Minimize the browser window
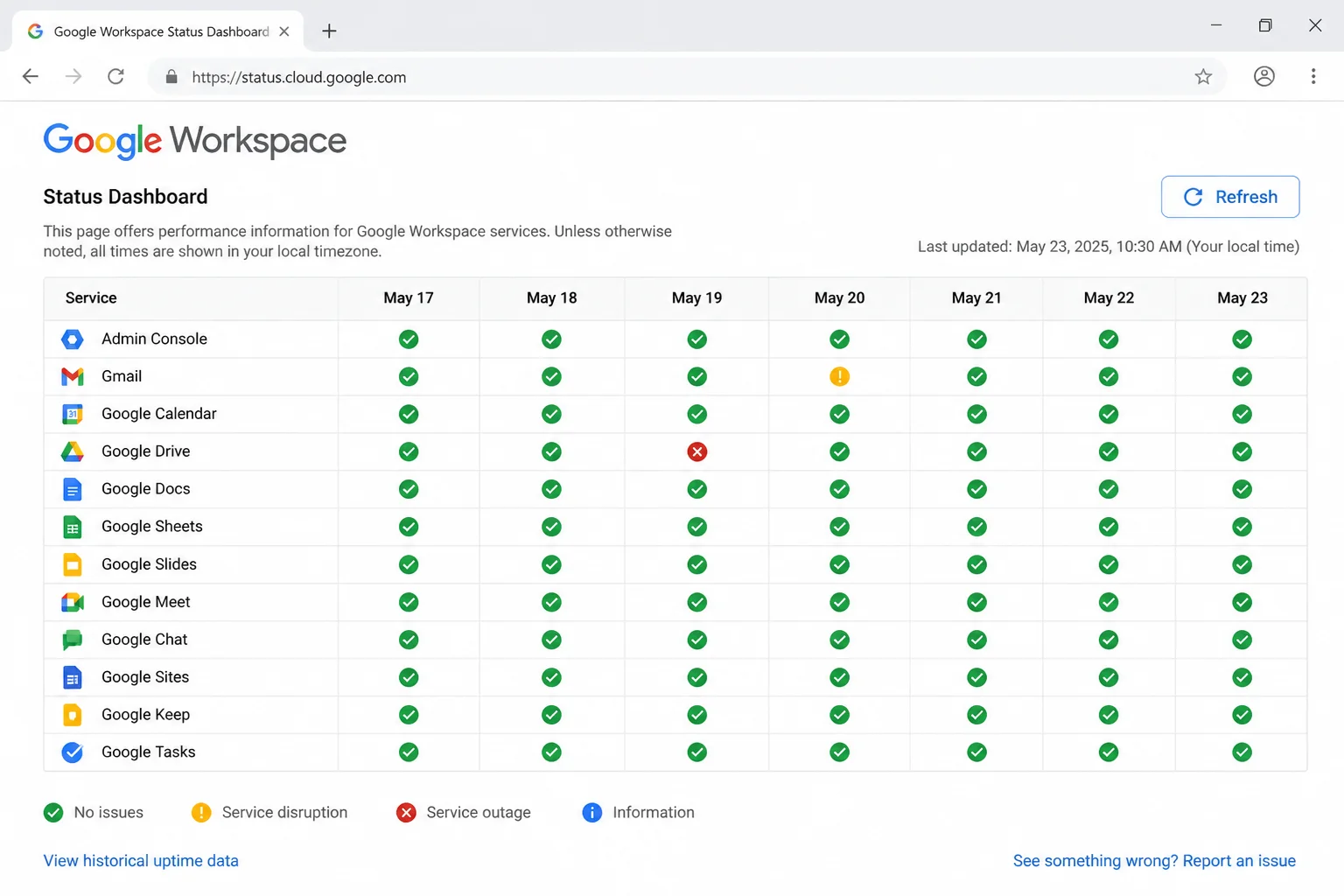The width and height of the screenshot is (1344, 896). [1216, 25]
